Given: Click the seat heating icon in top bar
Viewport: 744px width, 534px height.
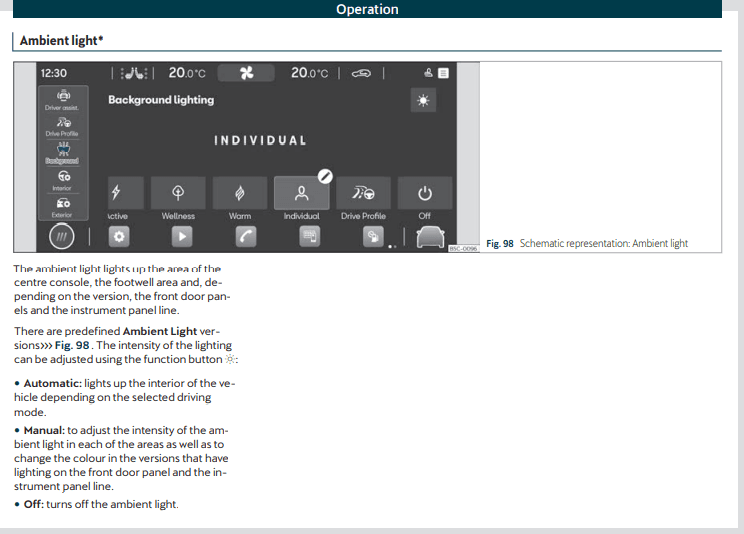Looking at the screenshot, I should 133,73.
